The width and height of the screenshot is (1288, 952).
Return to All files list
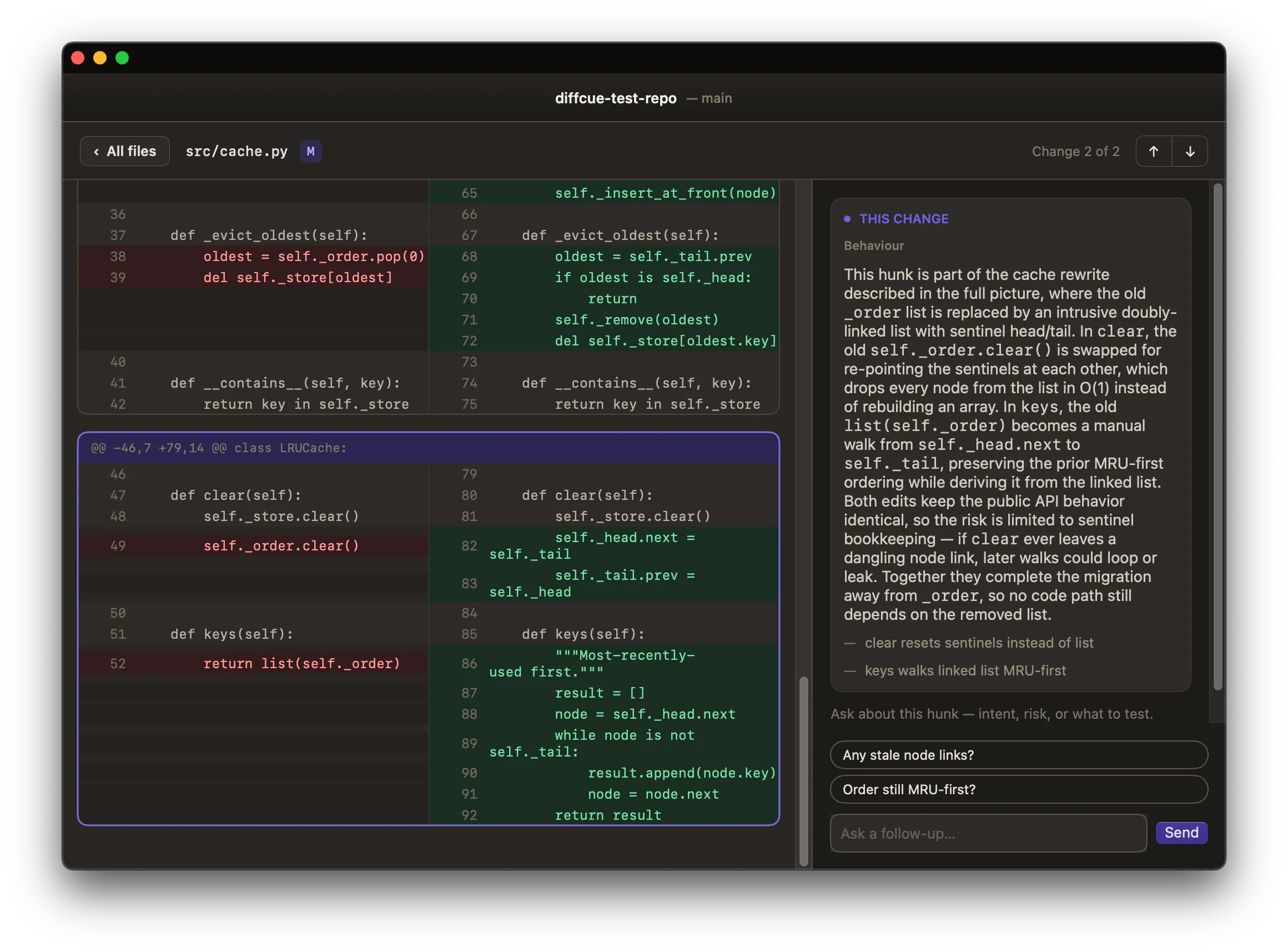pyautogui.click(x=124, y=152)
